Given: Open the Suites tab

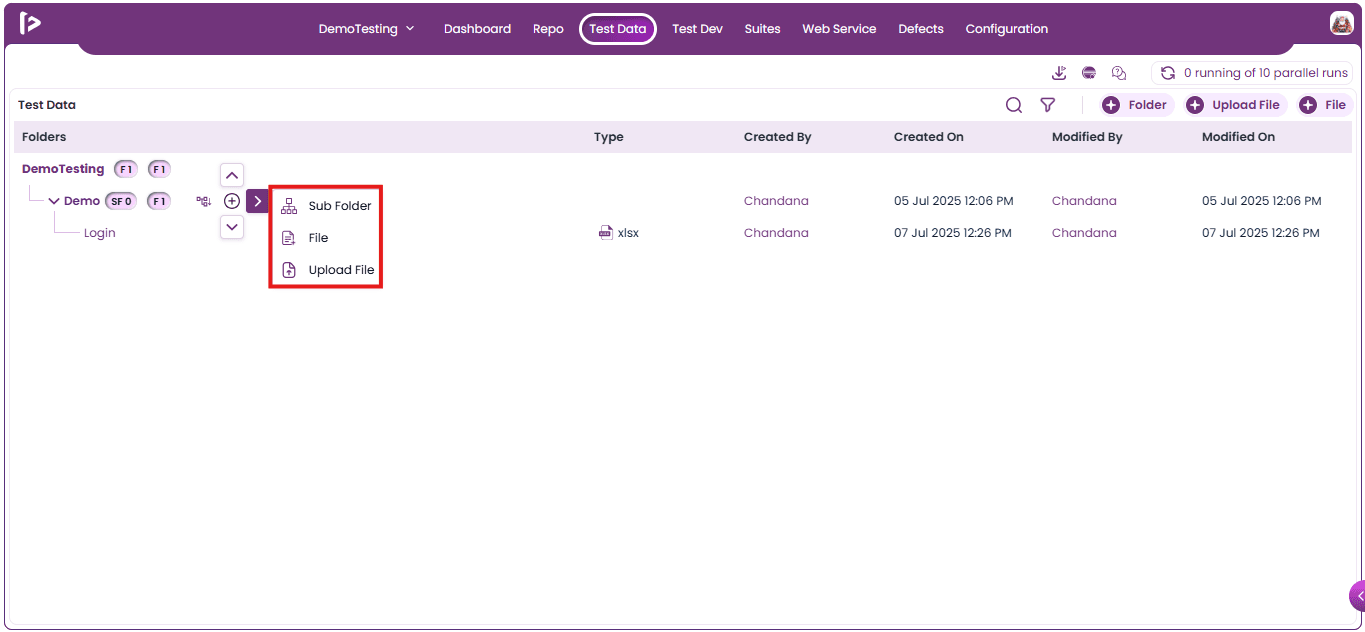Looking at the screenshot, I should [762, 29].
